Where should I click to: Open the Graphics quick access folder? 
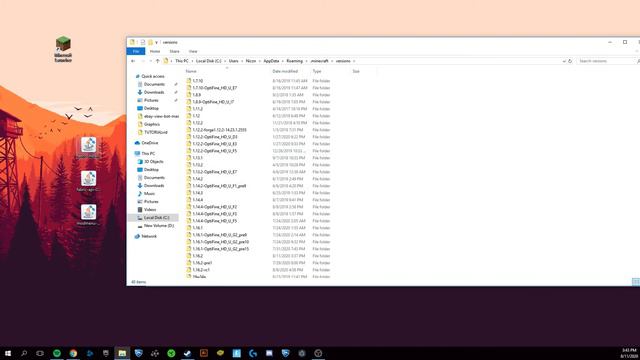coord(151,124)
